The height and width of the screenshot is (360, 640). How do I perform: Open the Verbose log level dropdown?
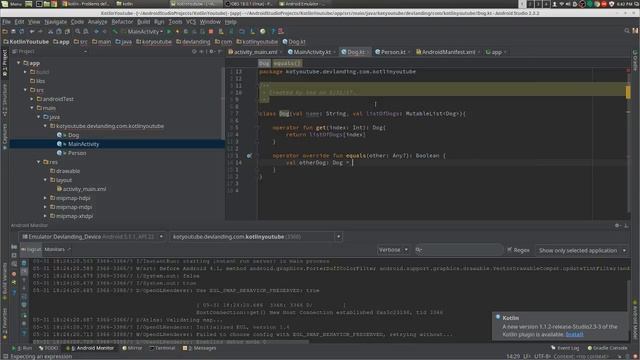click(393, 250)
